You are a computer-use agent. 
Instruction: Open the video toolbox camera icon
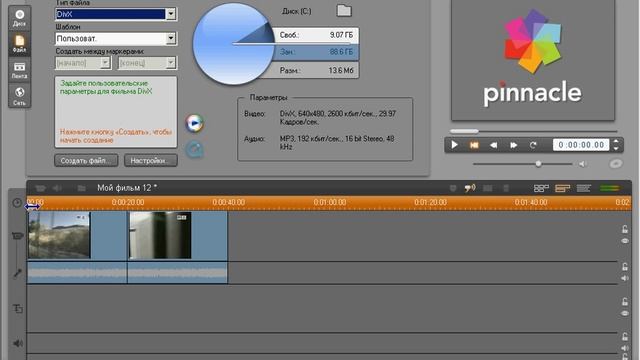pos(40,188)
